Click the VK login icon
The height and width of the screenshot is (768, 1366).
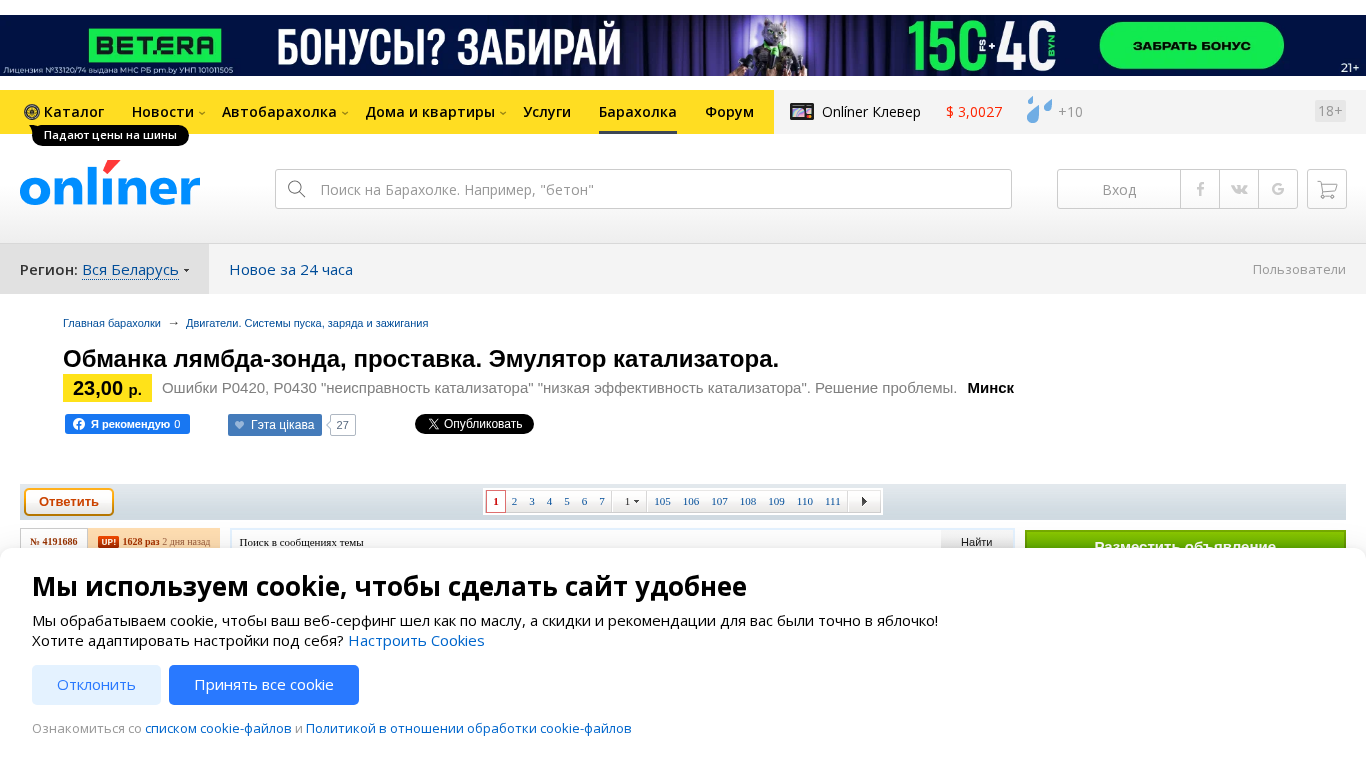click(x=1239, y=189)
